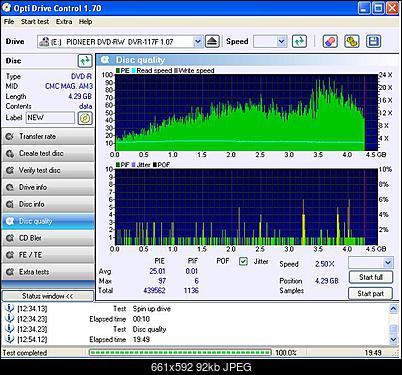
Task: Click the Opti Drive Control title bar icon
Action: pyautogui.click(x=7, y=8)
